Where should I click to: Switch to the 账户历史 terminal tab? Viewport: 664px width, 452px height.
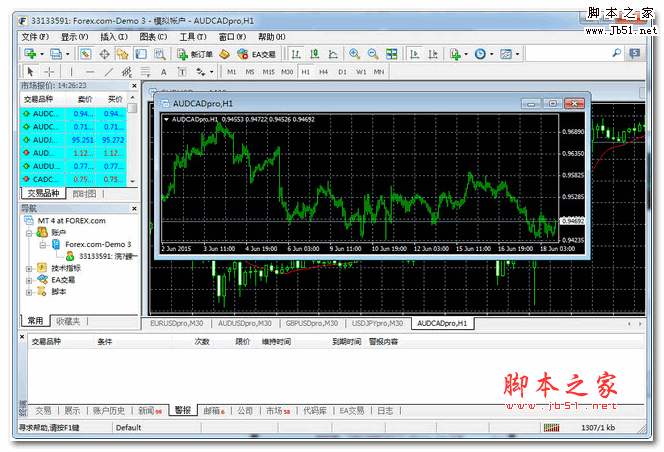[109, 410]
